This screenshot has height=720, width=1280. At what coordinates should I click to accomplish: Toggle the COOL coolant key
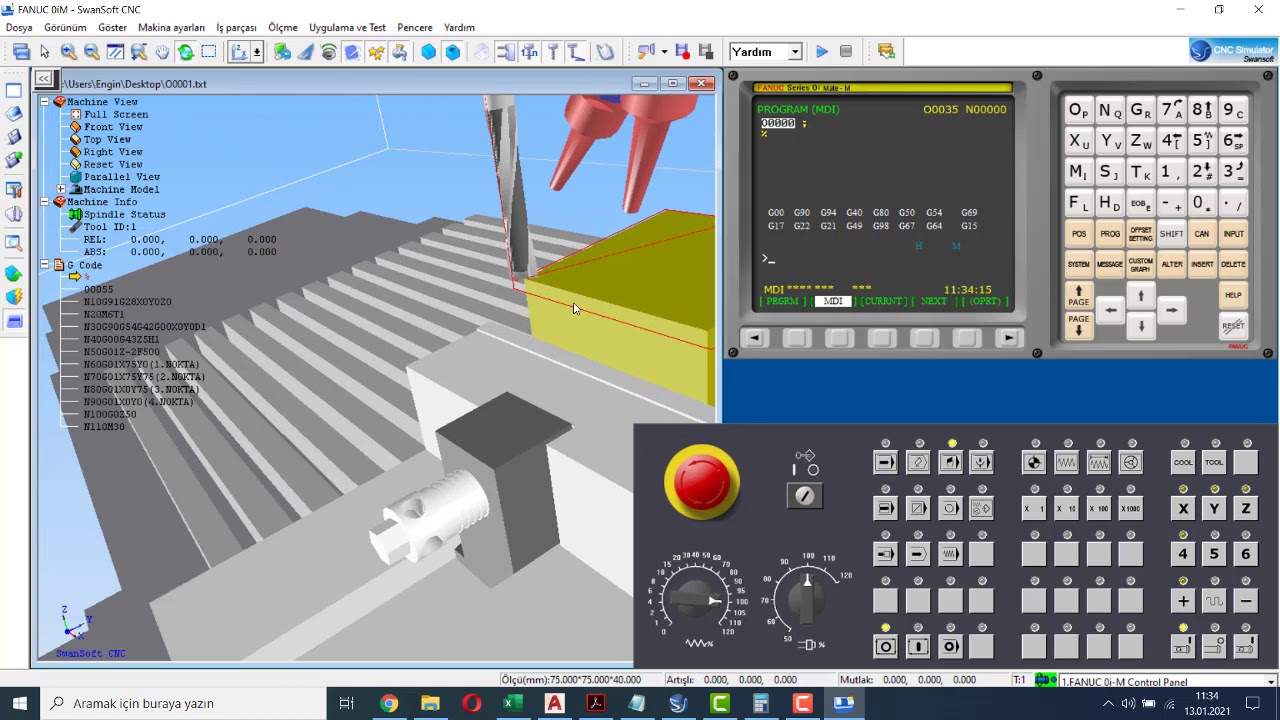pos(1183,462)
